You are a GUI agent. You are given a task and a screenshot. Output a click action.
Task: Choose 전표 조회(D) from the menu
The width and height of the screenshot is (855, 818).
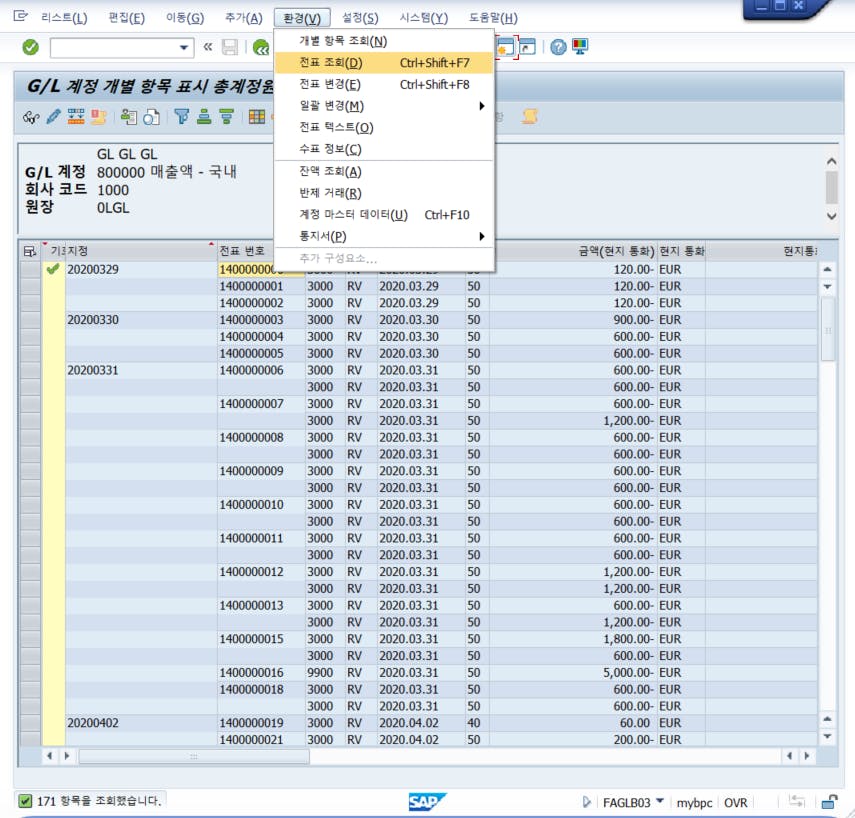tap(384, 63)
